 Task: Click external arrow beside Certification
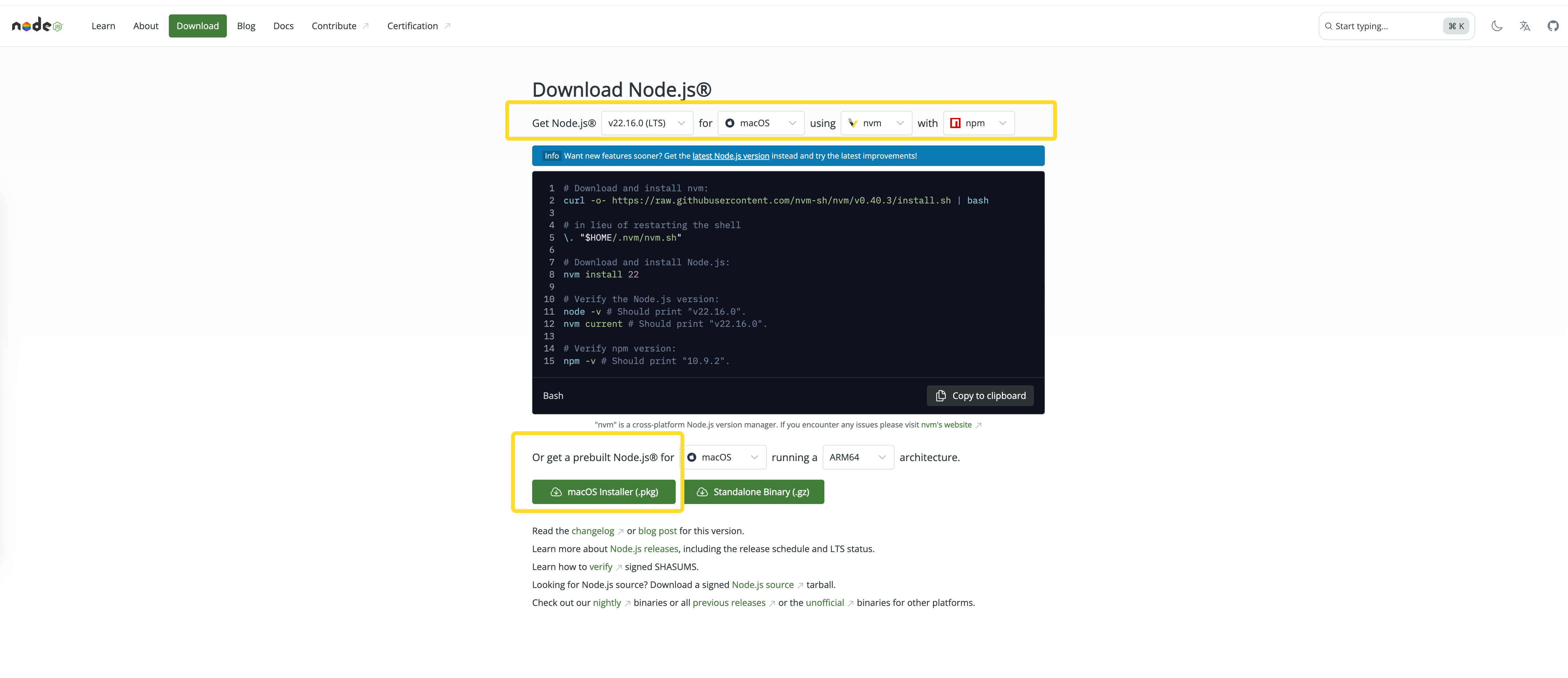447,26
